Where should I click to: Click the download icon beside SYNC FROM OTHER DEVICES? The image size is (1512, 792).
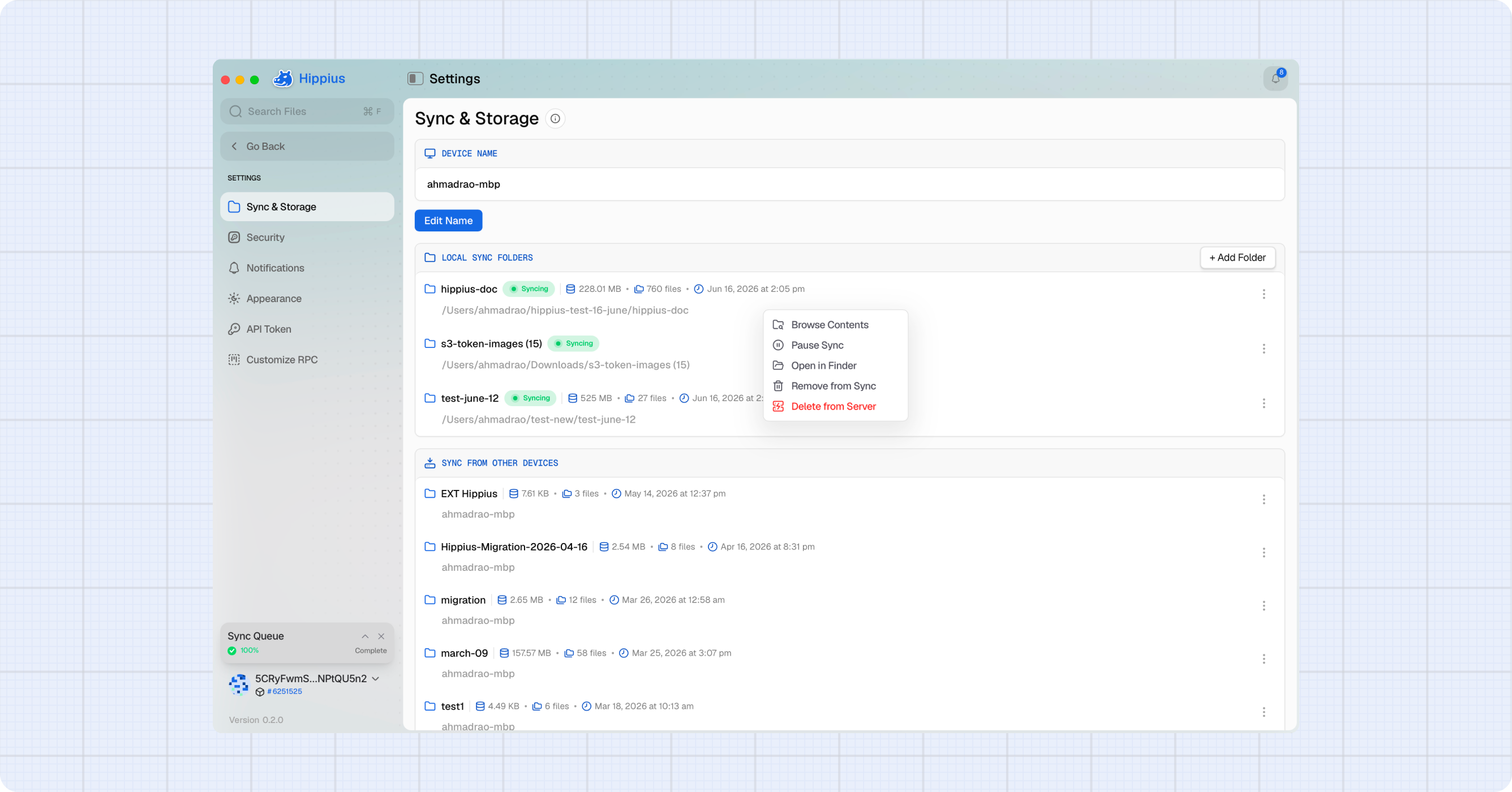tap(429, 463)
